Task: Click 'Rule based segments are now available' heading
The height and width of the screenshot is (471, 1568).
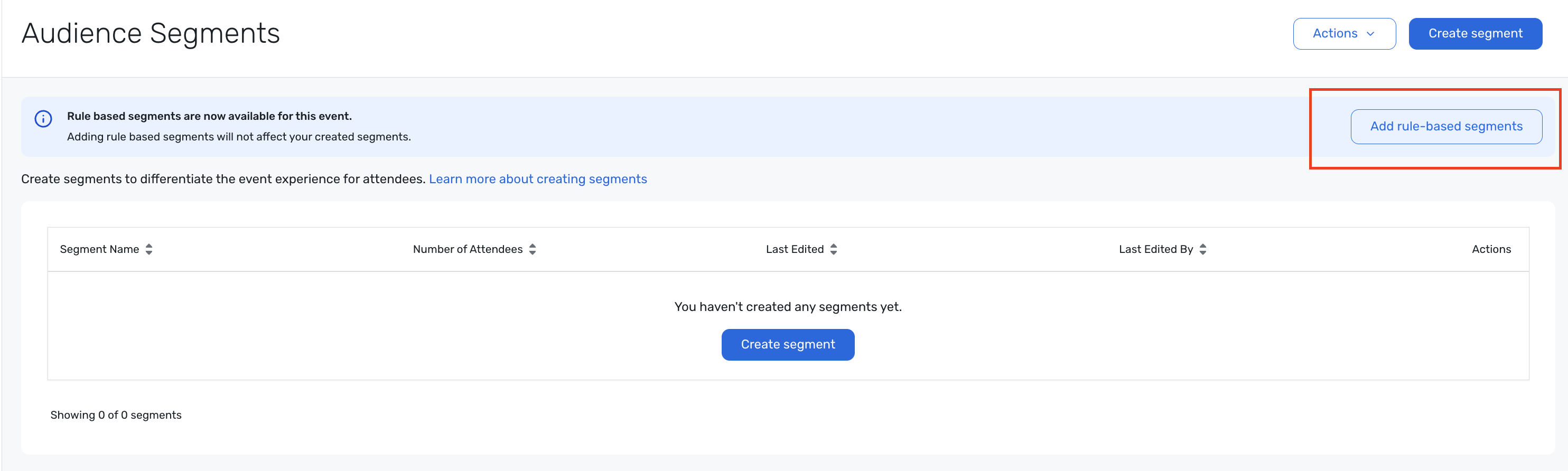Action: tap(209, 116)
